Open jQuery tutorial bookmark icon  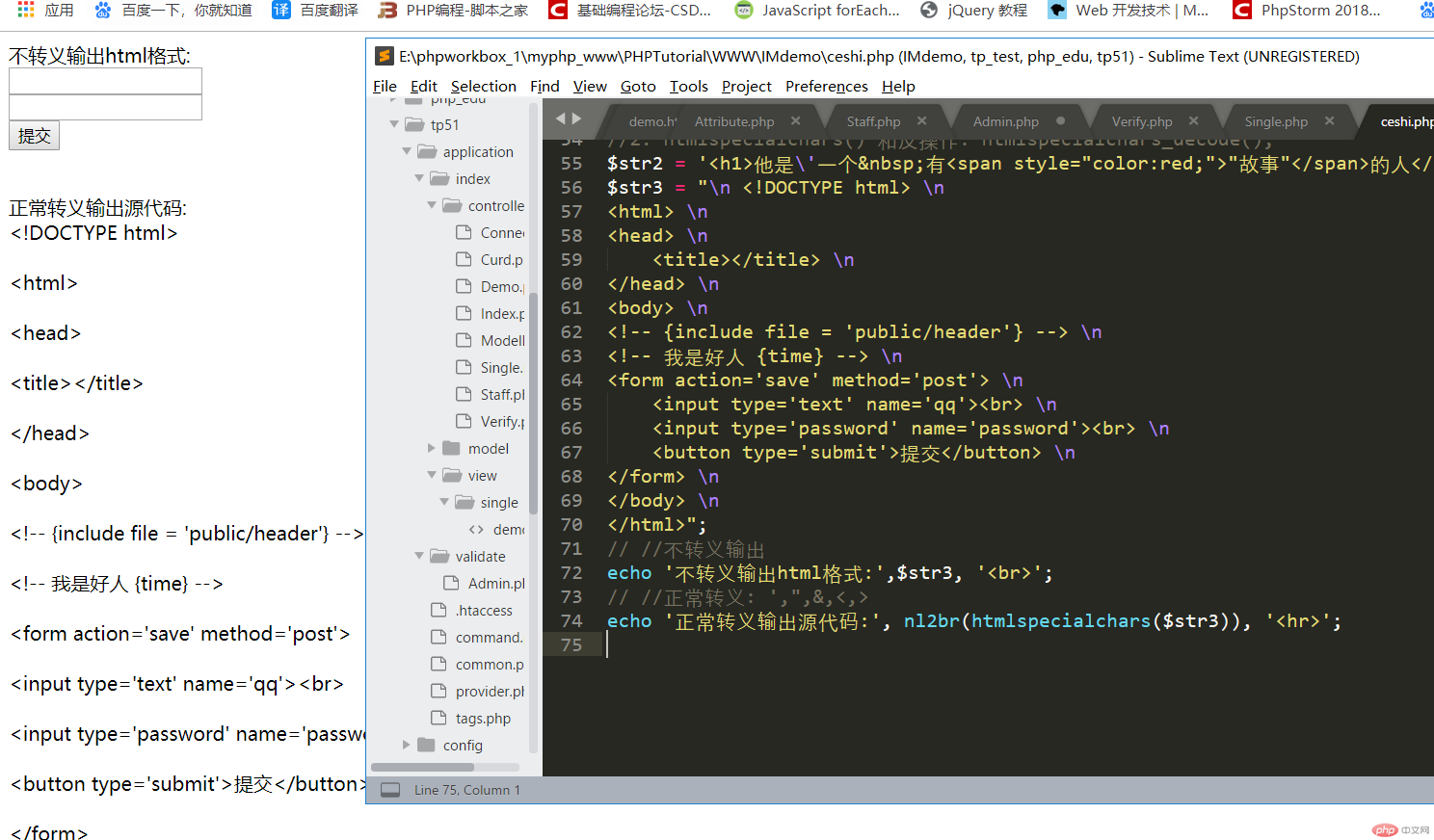click(x=929, y=10)
